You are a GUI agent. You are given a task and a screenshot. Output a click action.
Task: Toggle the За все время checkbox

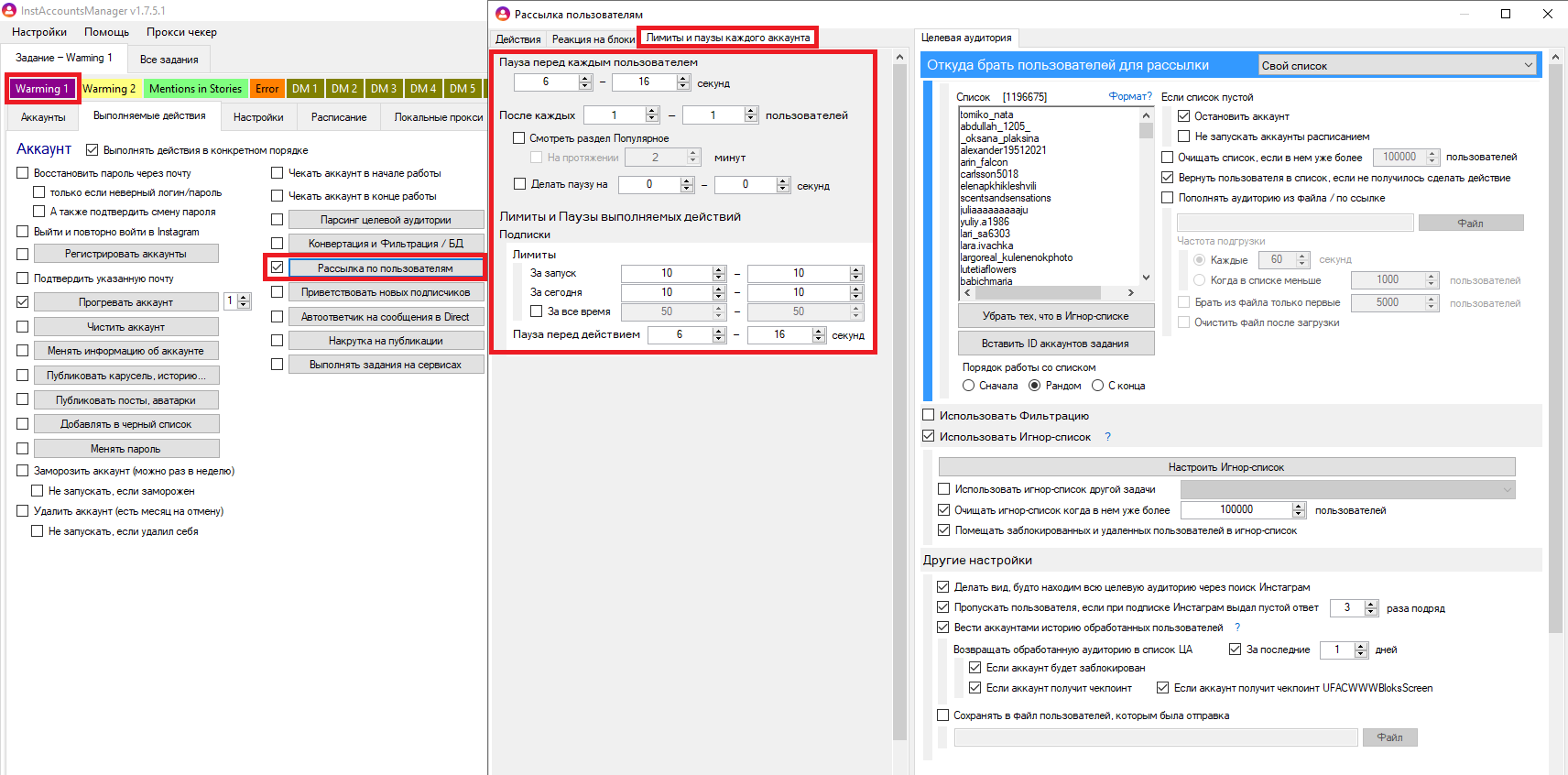[x=537, y=311]
